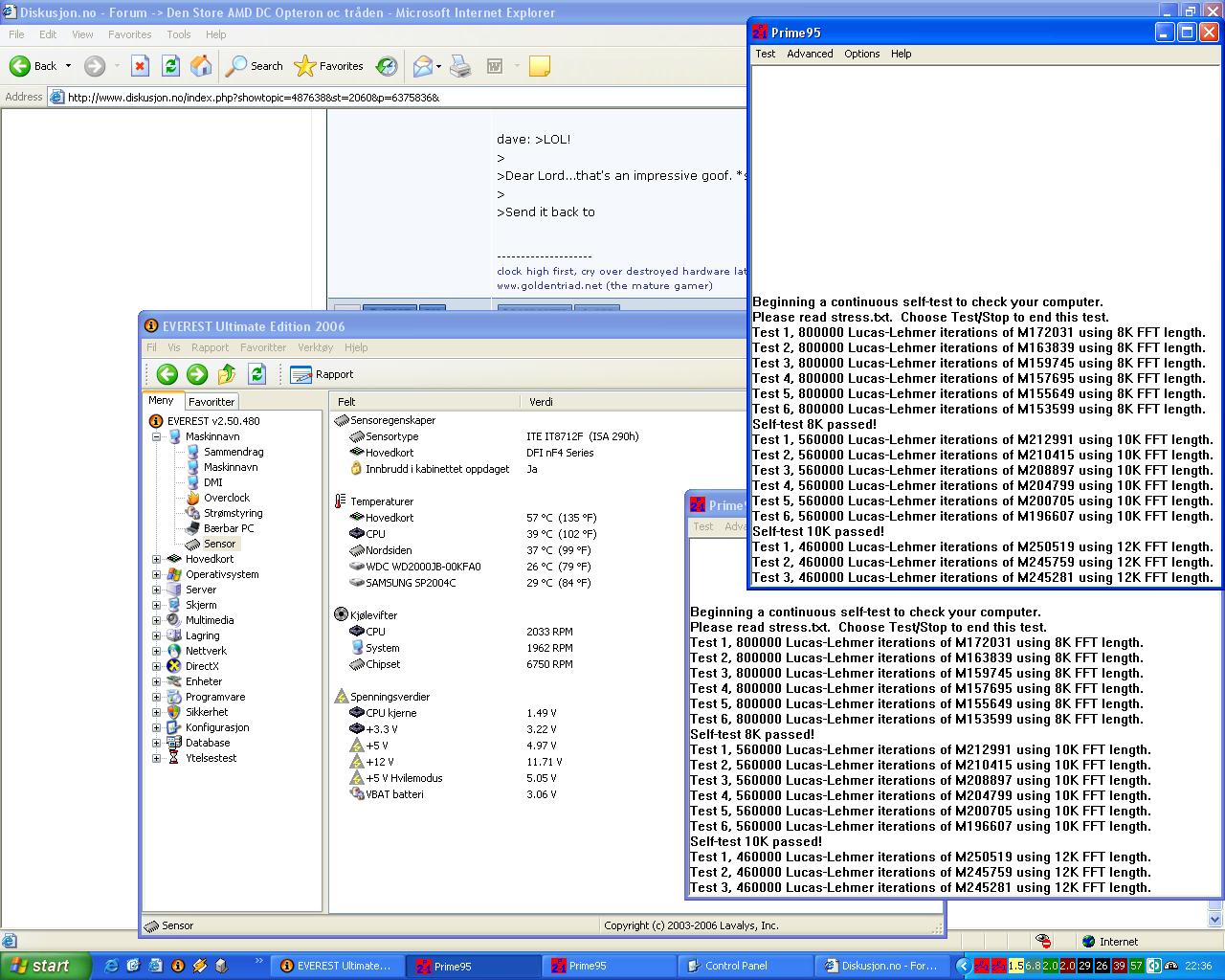Select Sammendrag in the EVEREST tree
This screenshot has height=980, width=1225.
(234, 452)
